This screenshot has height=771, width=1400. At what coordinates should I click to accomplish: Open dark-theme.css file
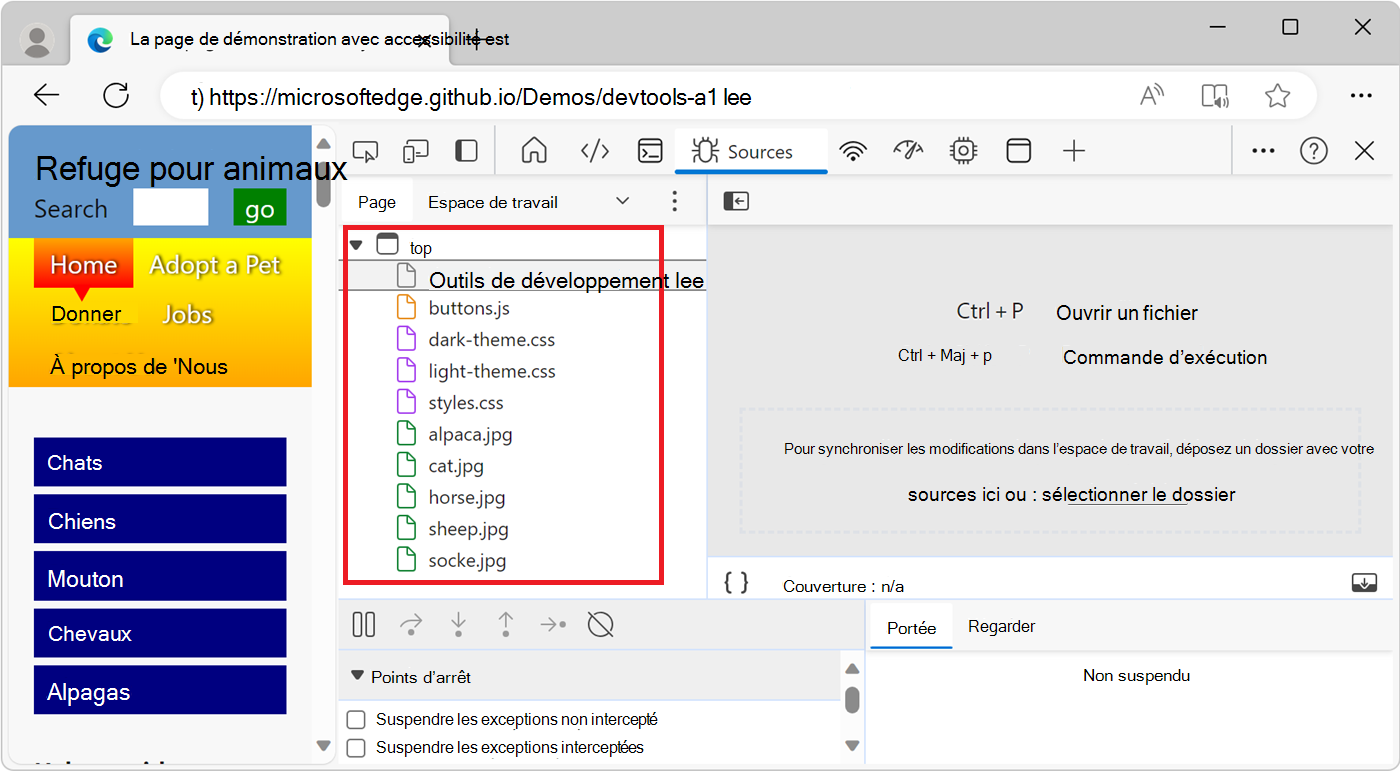coord(492,340)
